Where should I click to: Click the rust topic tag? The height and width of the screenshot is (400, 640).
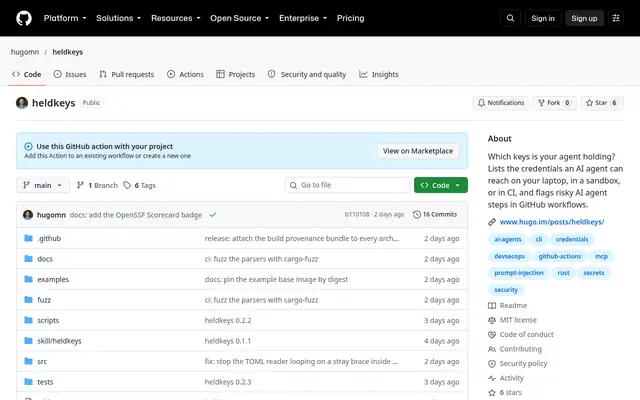pos(563,273)
